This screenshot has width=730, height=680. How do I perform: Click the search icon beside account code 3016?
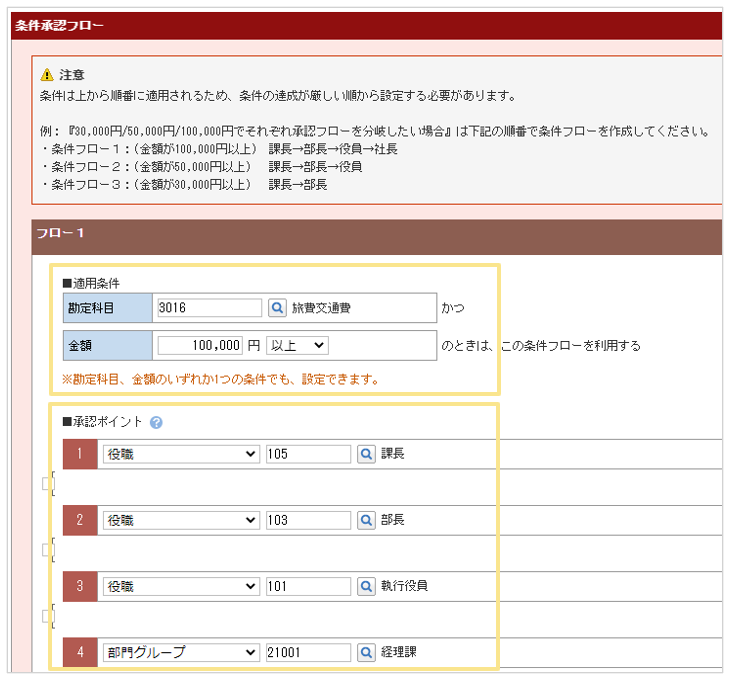coord(277,308)
